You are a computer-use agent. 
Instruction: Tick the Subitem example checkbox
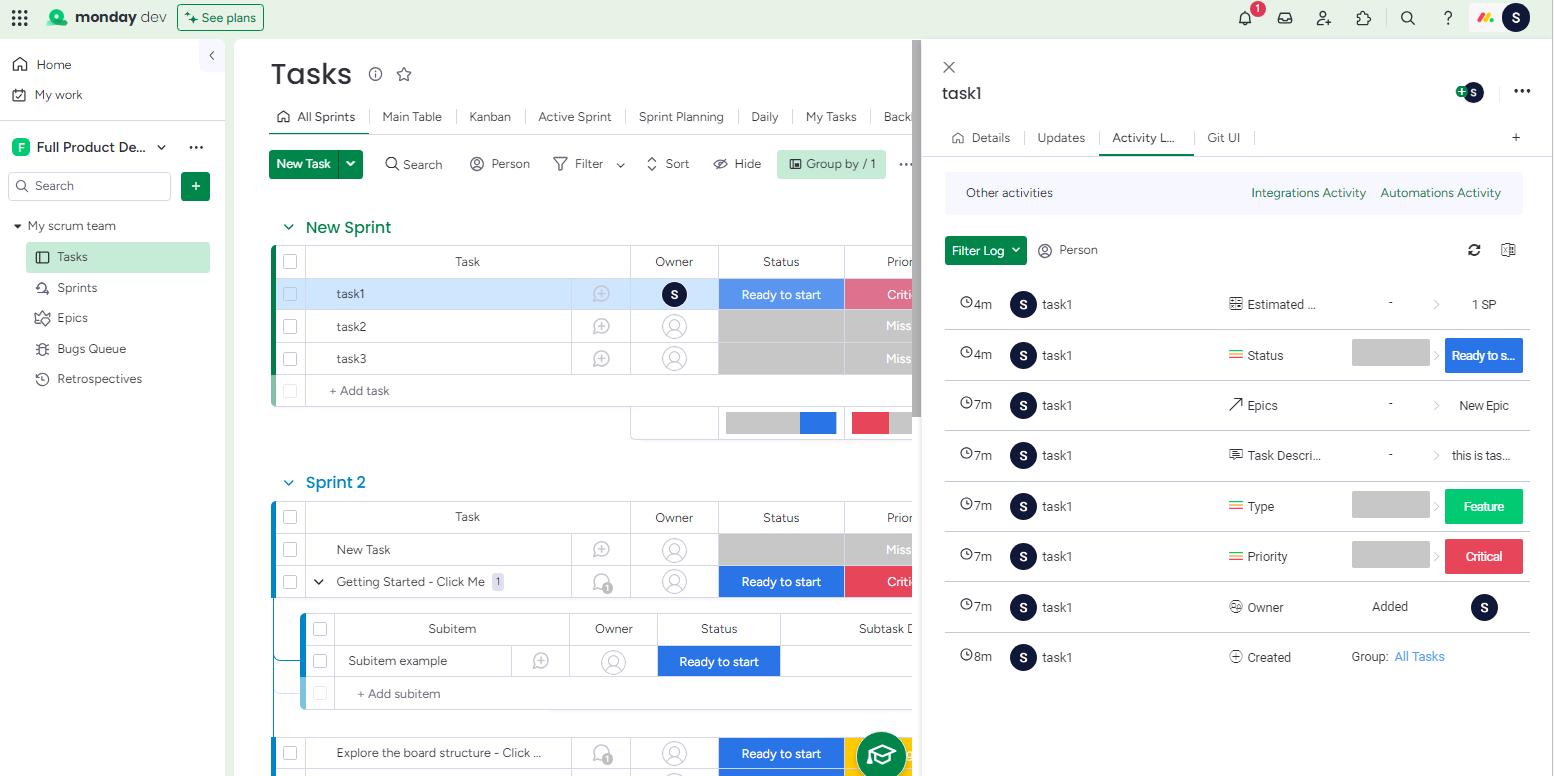[320, 661]
